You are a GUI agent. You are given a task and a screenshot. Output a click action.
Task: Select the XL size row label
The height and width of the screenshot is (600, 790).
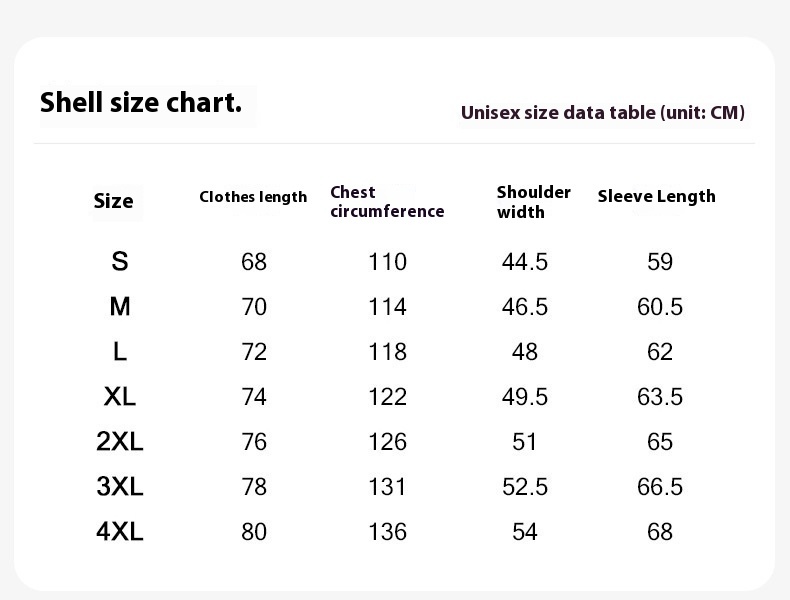point(120,396)
